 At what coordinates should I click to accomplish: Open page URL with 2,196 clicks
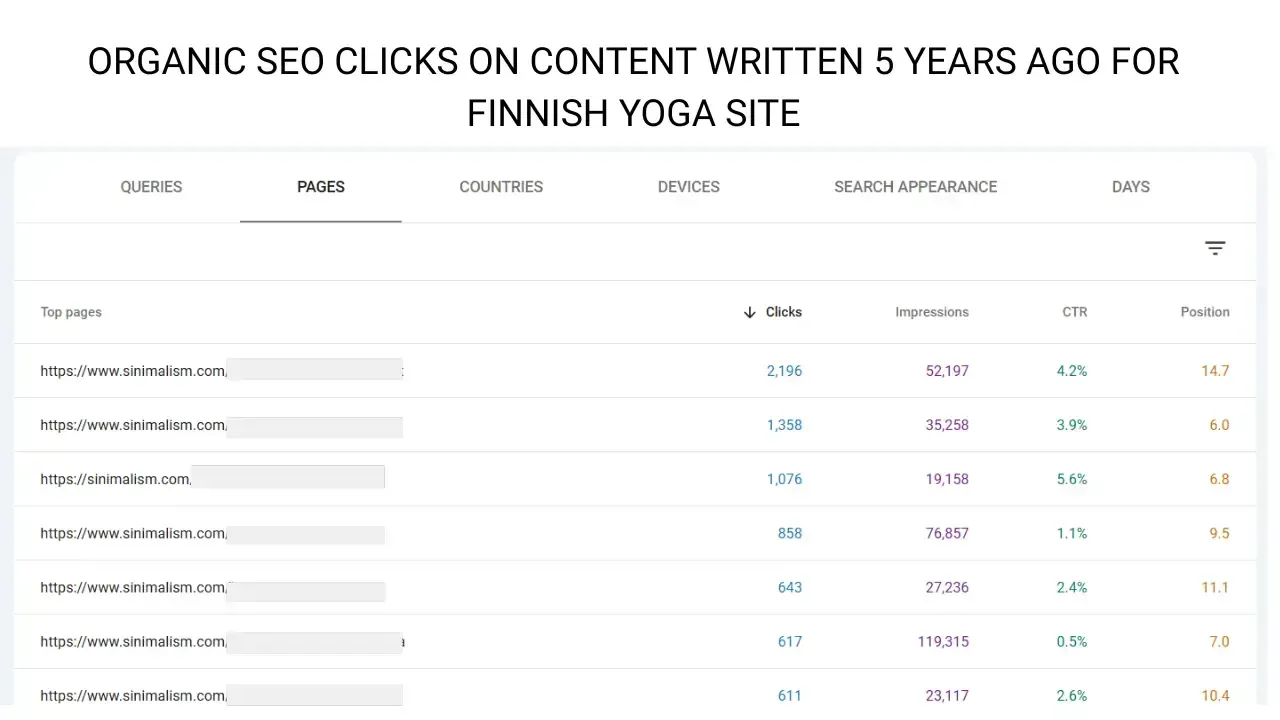tap(133, 371)
